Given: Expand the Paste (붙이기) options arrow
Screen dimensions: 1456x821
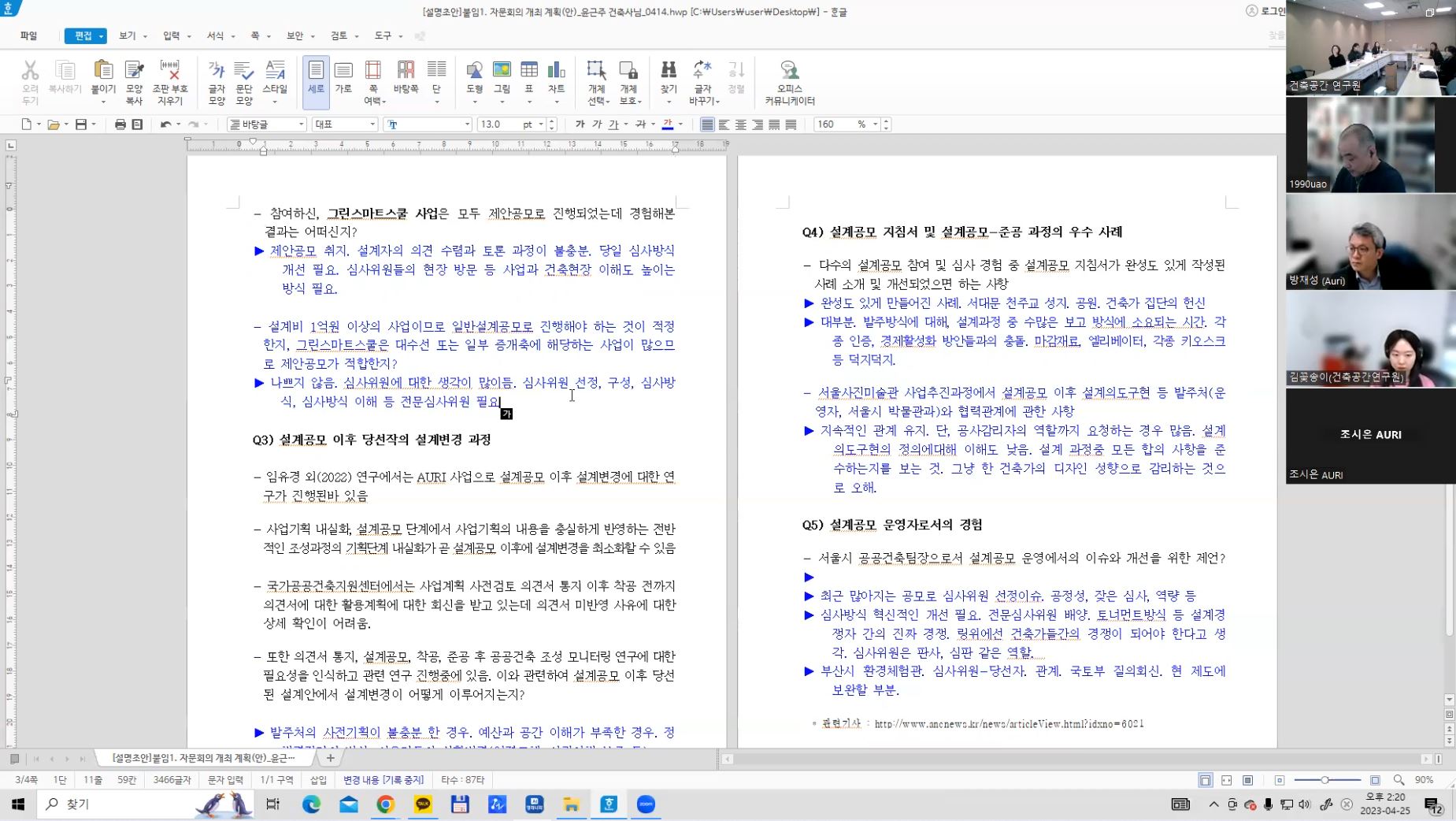Looking at the screenshot, I should pos(103,102).
